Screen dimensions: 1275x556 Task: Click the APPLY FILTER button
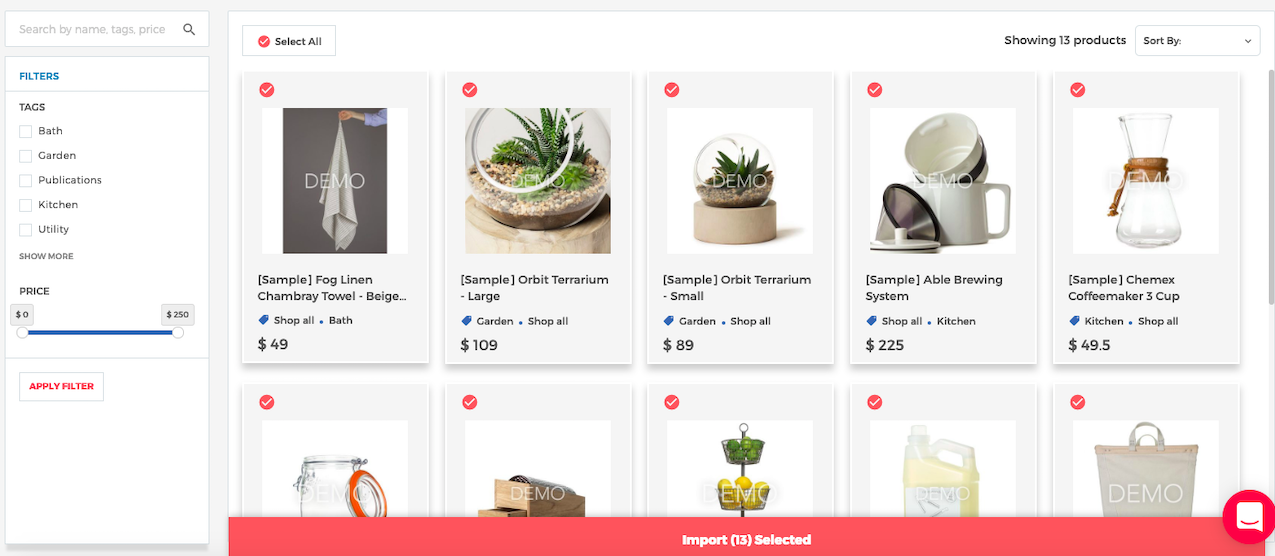point(62,386)
